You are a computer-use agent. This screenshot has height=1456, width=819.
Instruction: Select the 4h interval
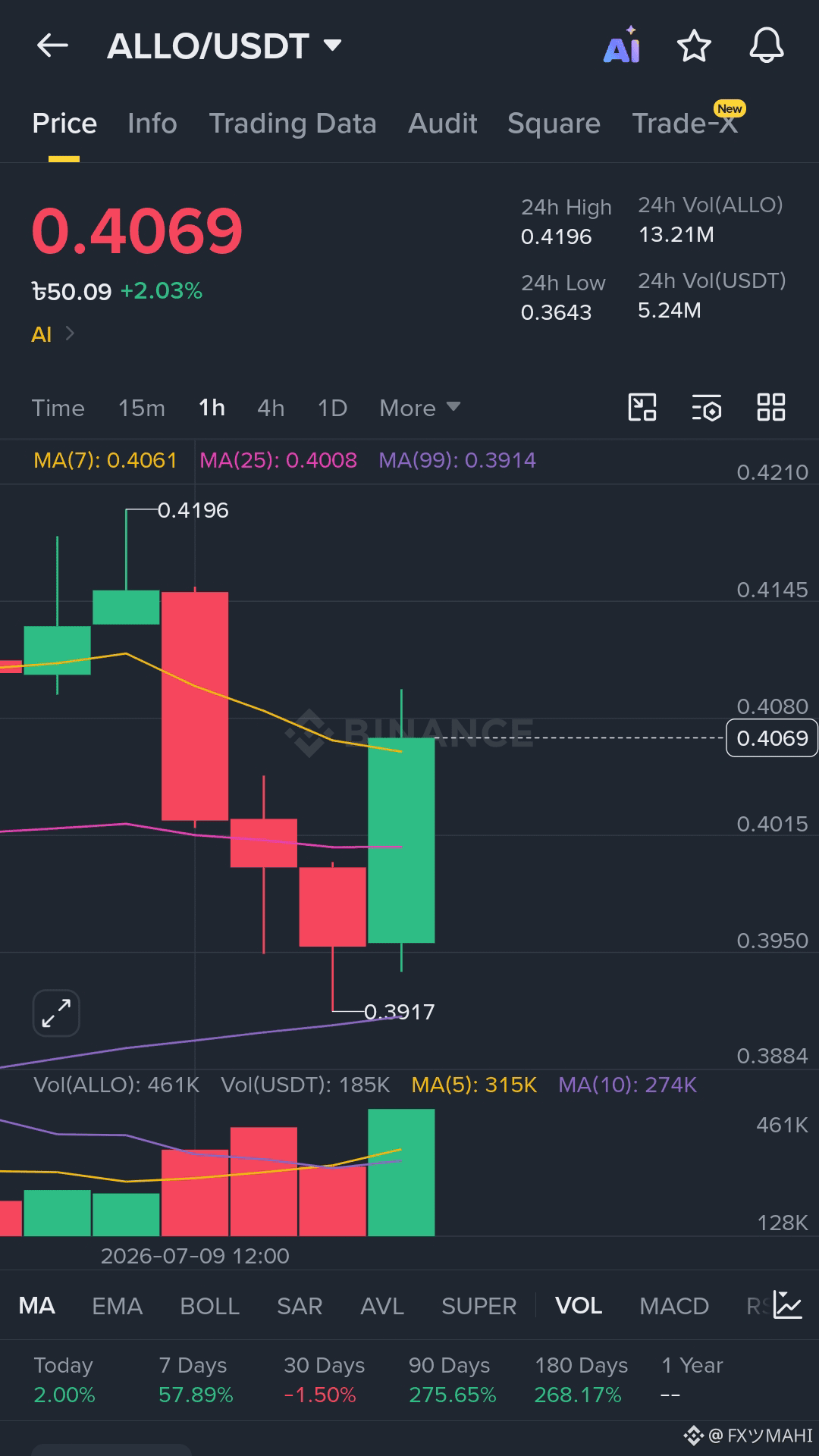point(271,409)
